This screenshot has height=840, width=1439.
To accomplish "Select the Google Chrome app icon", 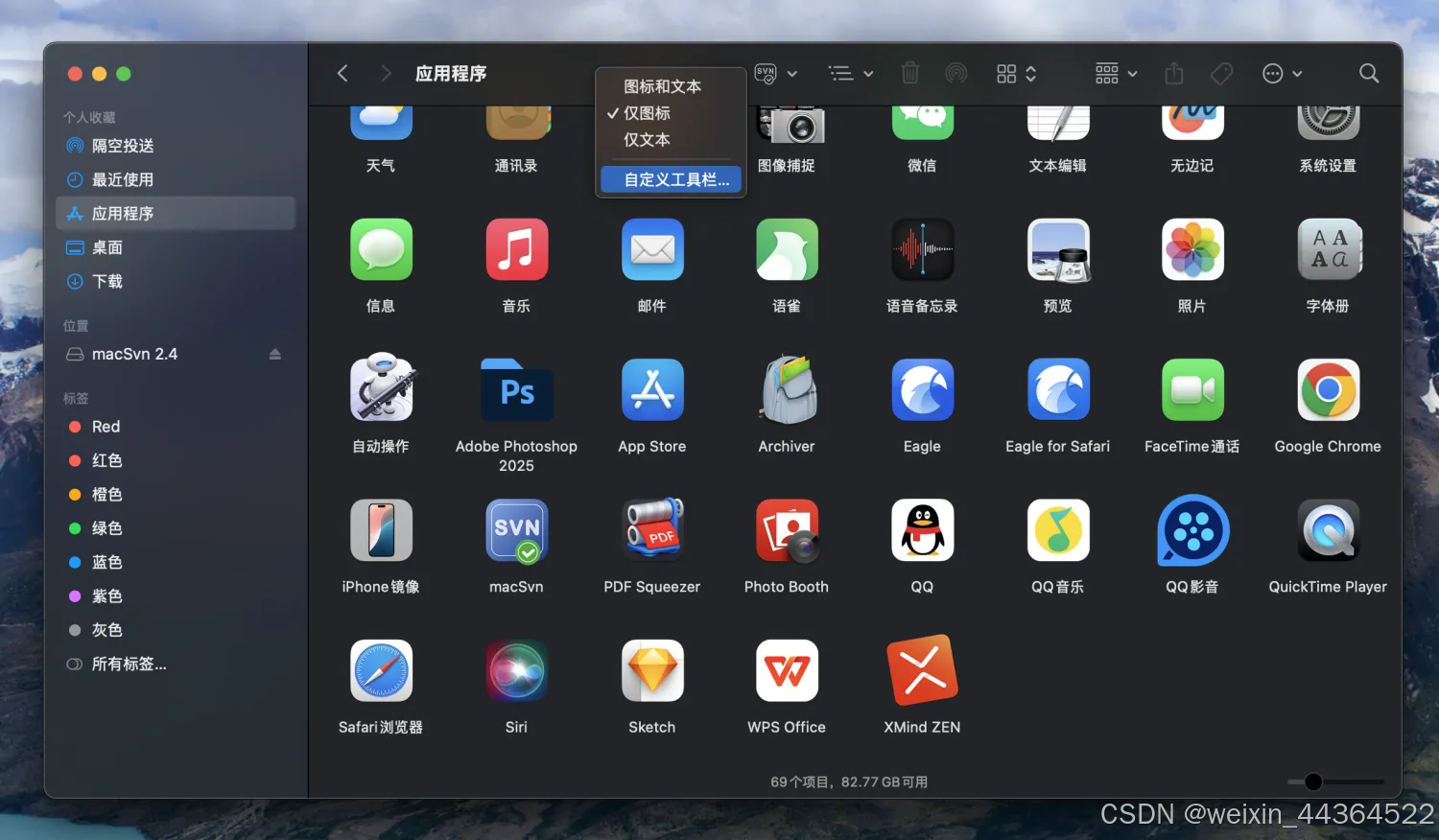I will coord(1328,390).
